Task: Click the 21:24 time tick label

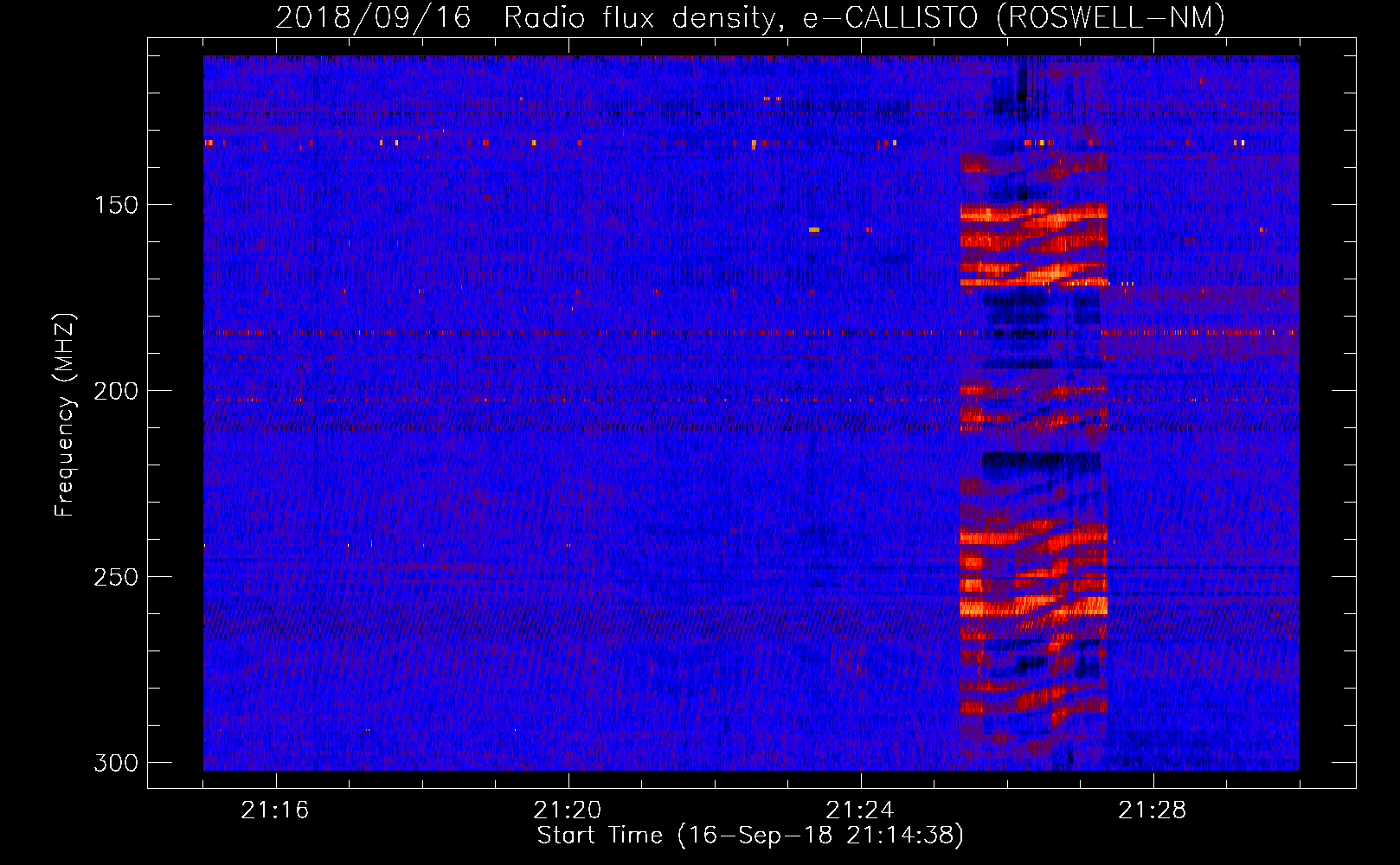Action: [x=860, y=810]
